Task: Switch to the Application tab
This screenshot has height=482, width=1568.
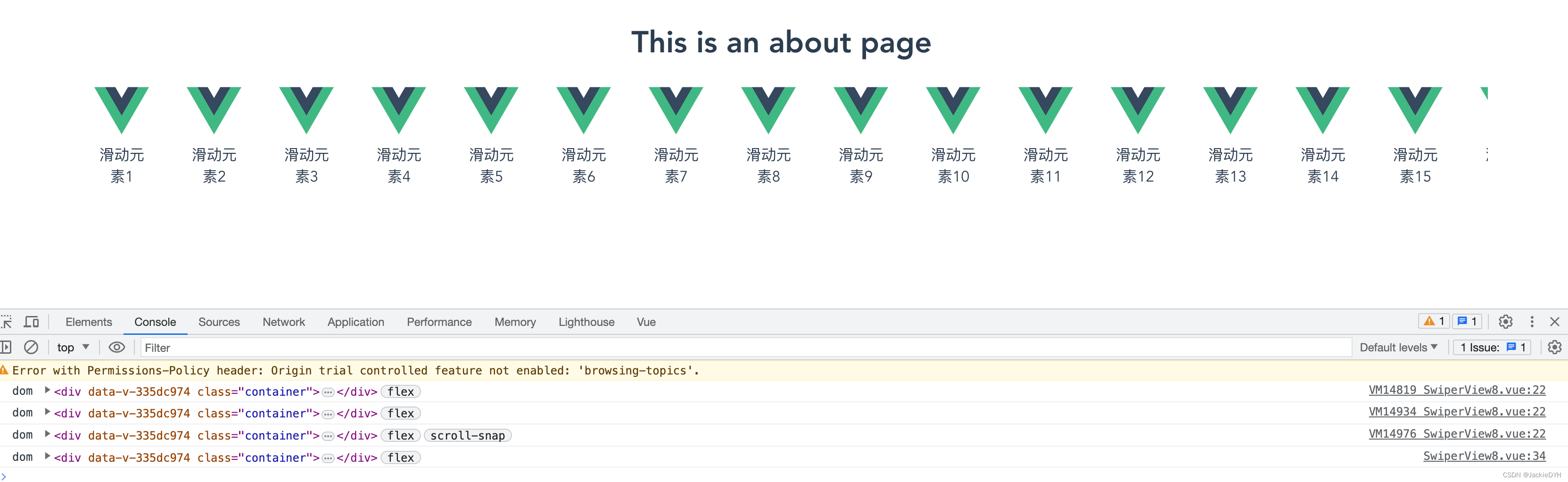Action: (356, 322)
